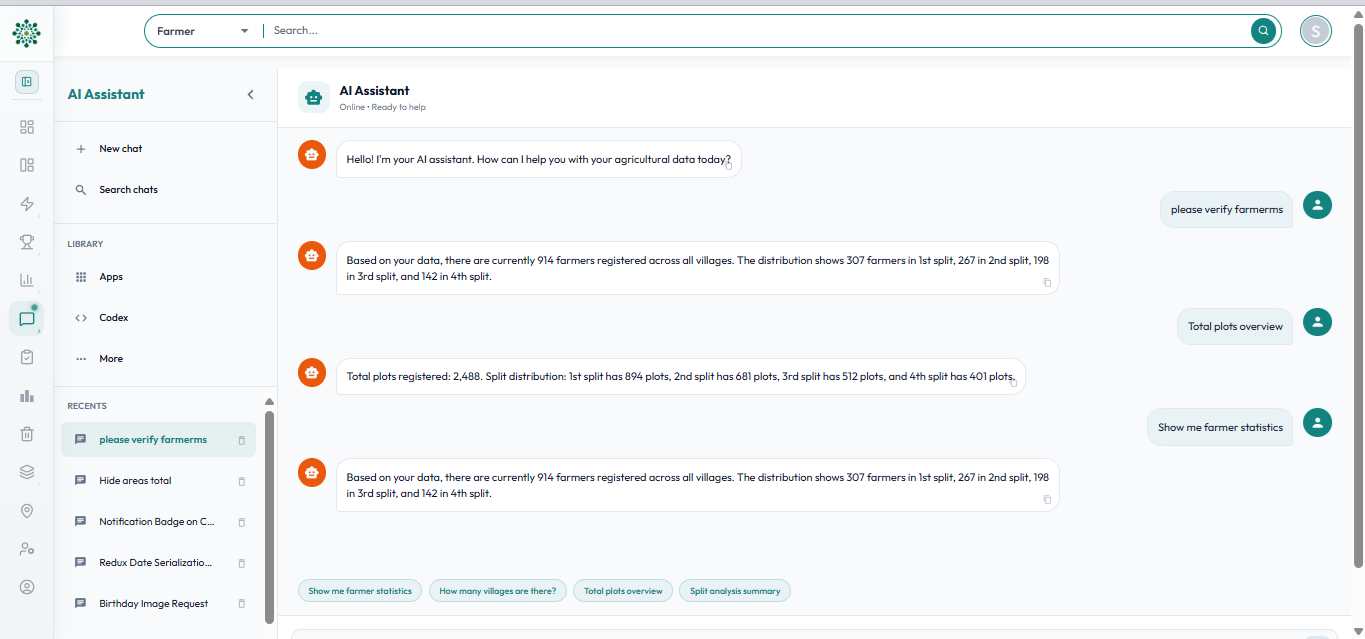The height and width of the screenshot is (639, 1365).
Task: Click the 'Split analysis summary' chip
Action: [x=735, y=591]
